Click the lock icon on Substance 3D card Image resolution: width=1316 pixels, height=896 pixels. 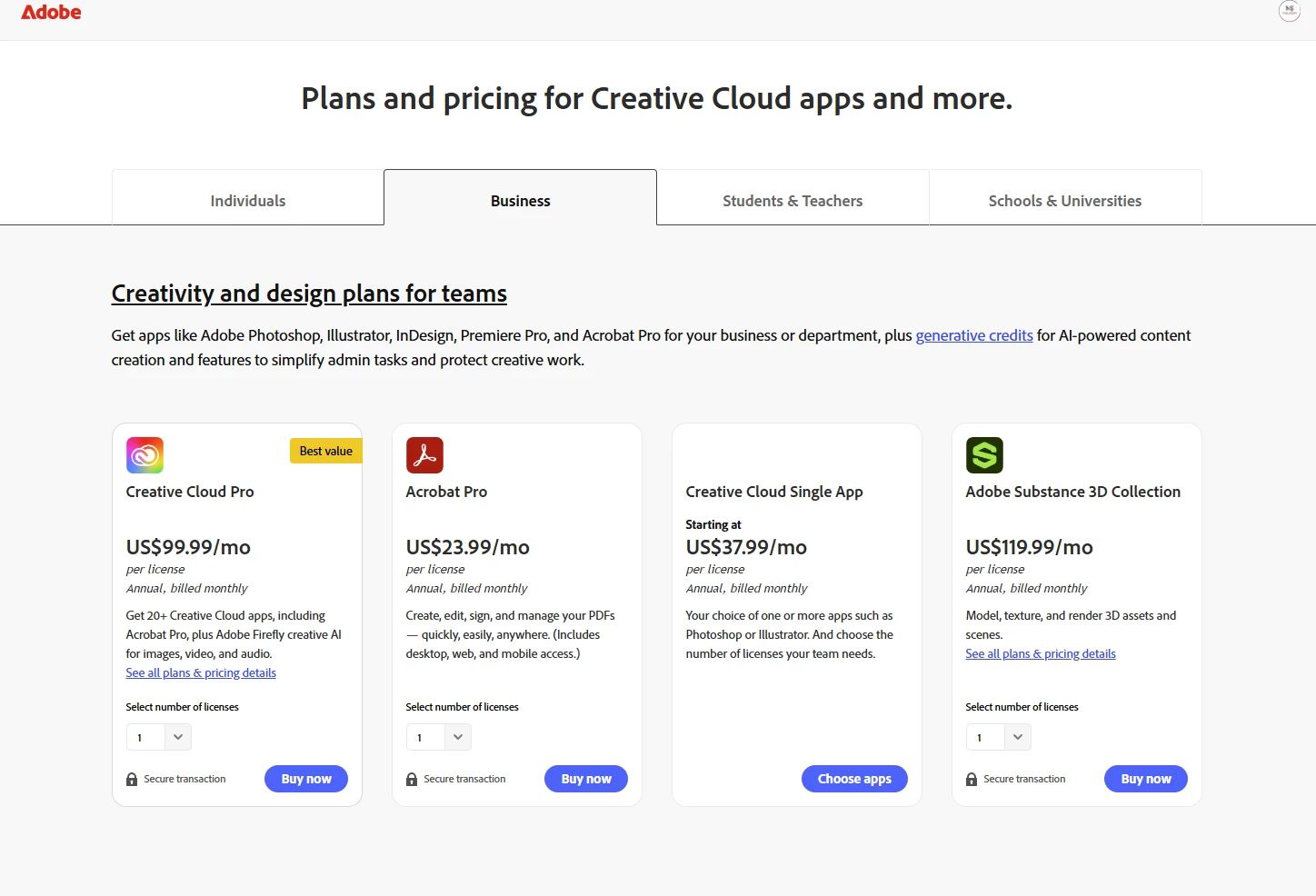(972, 779)
